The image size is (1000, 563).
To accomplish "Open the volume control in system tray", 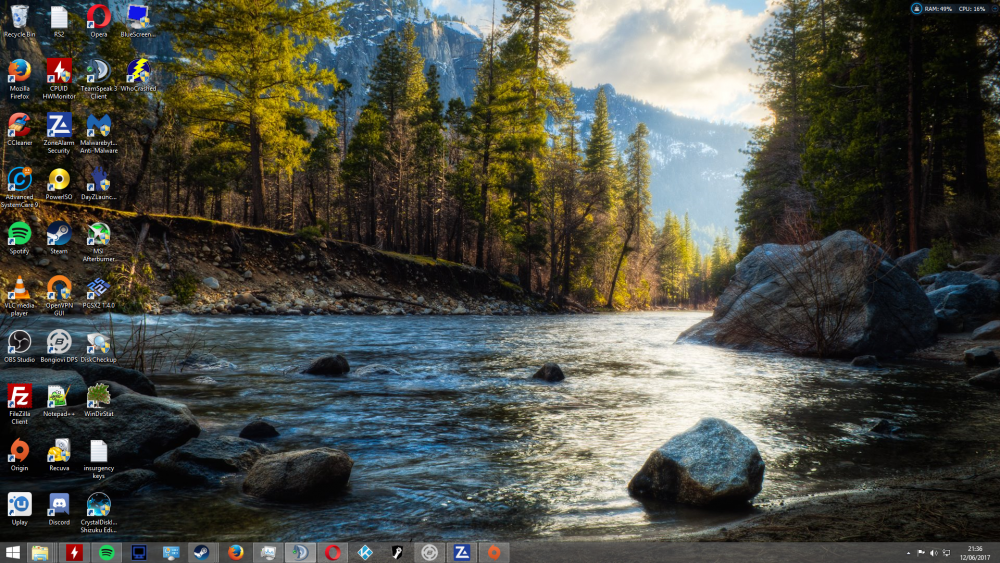I will tap(934, 552).
